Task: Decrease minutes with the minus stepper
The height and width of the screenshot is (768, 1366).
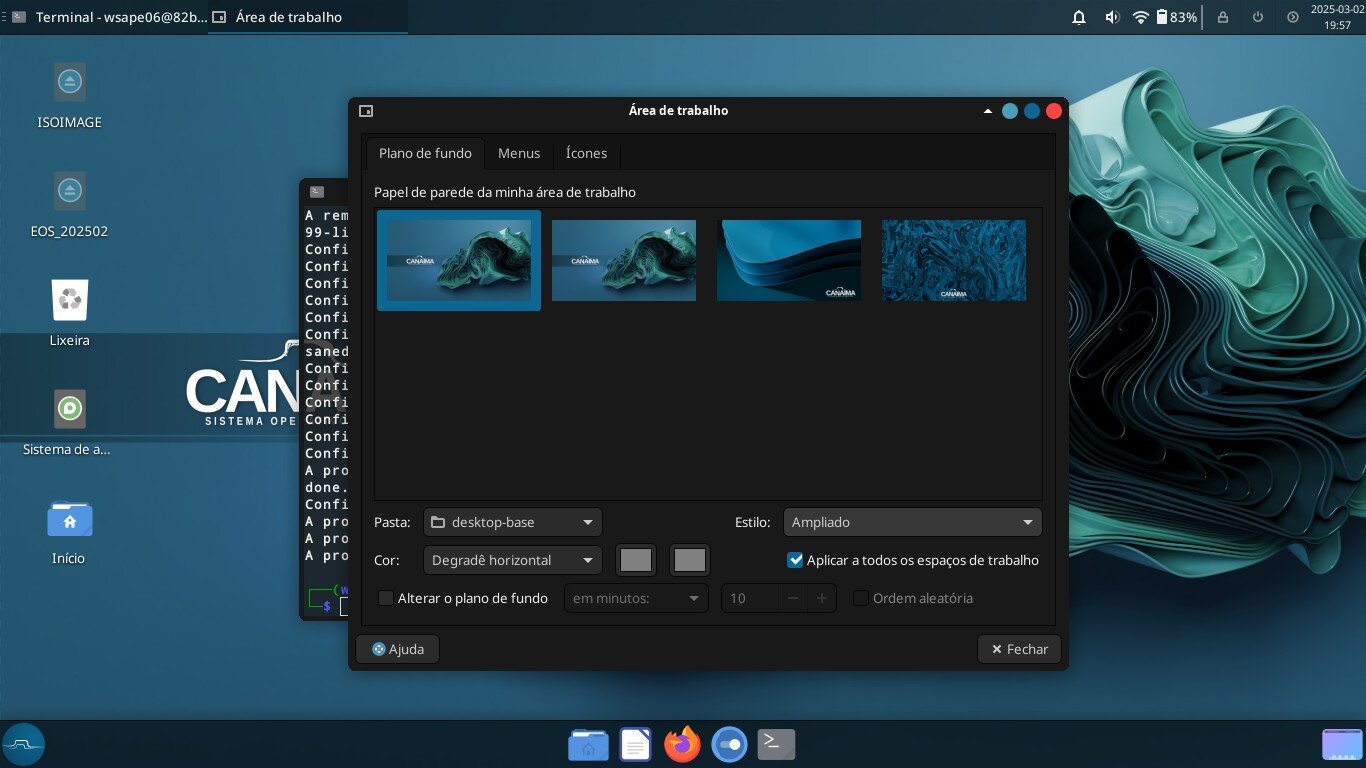Action: point(792,598)
